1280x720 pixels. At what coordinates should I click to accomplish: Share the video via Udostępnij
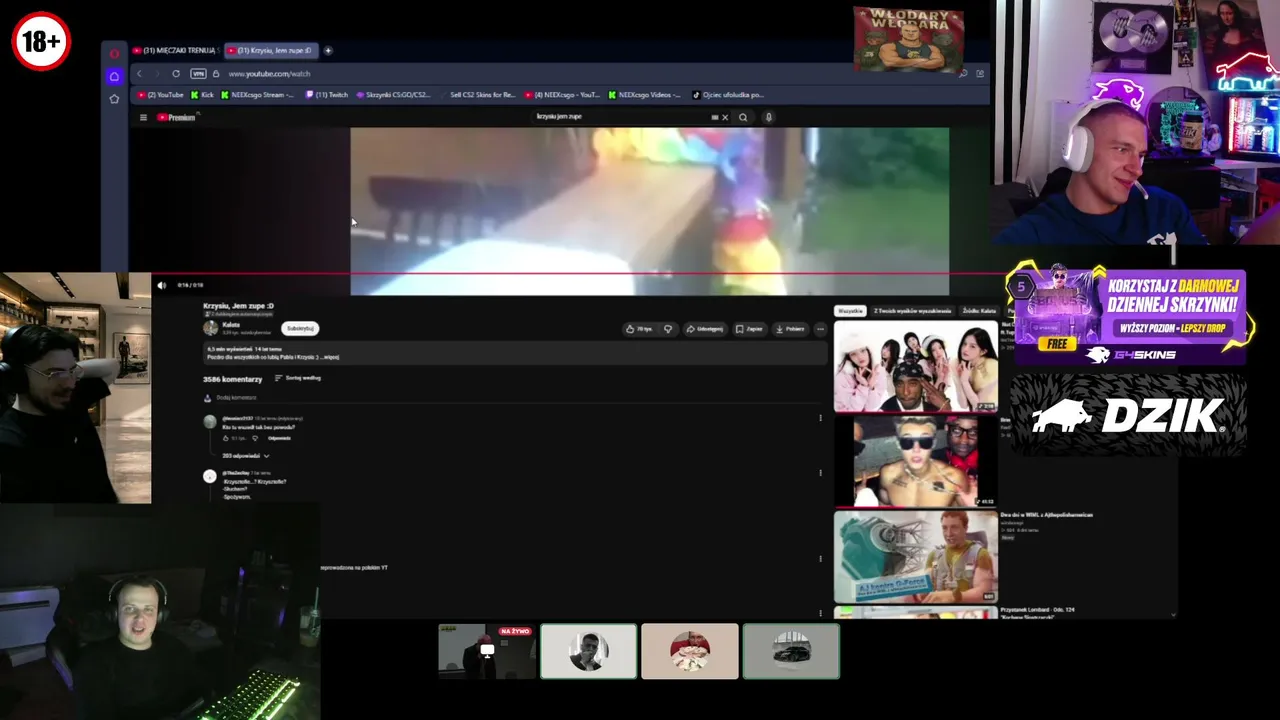coord(704,329)
